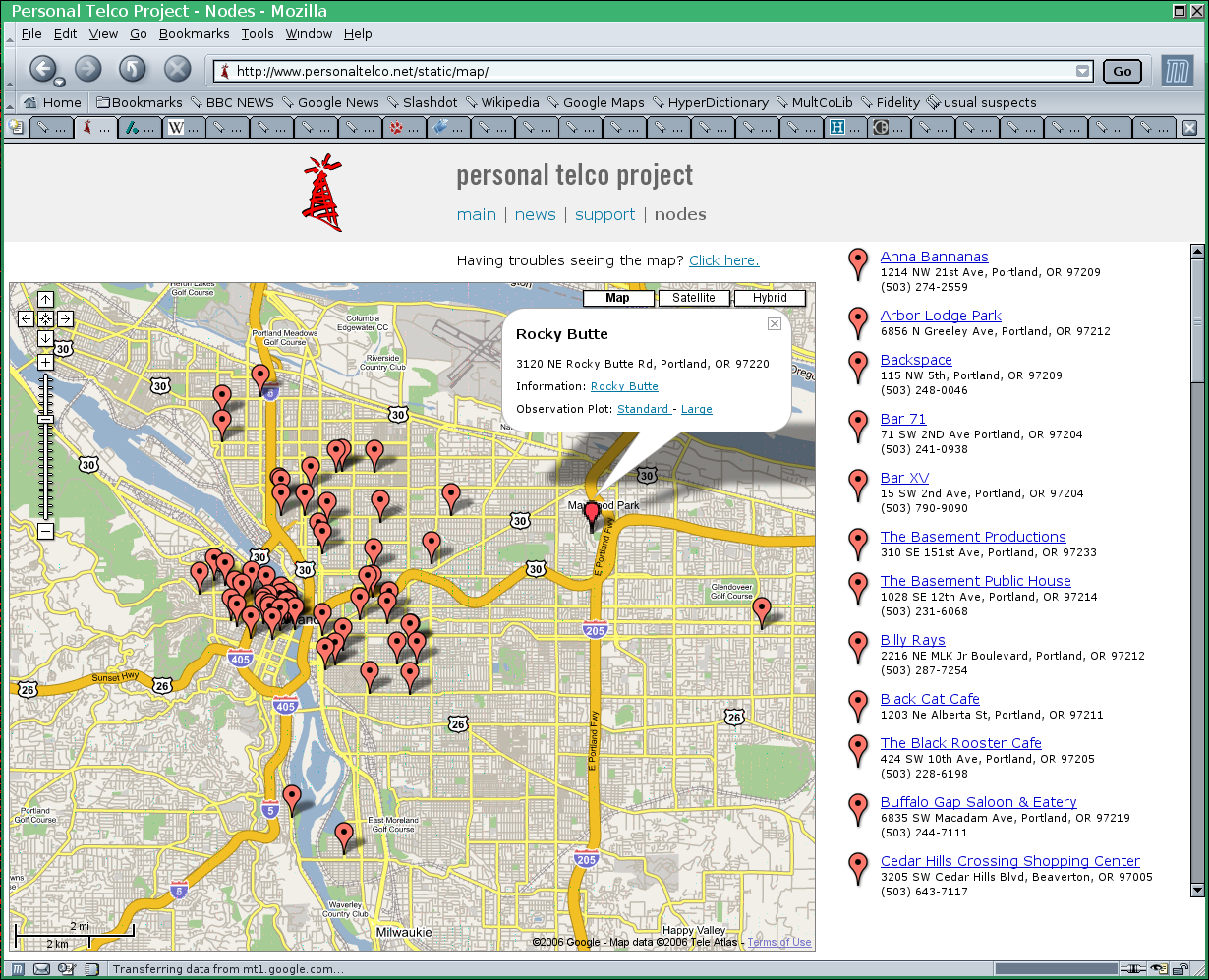This screenshot has height=980, width=1209.
Task: Open the Slashdot bookmark
Action: point(423,102)
